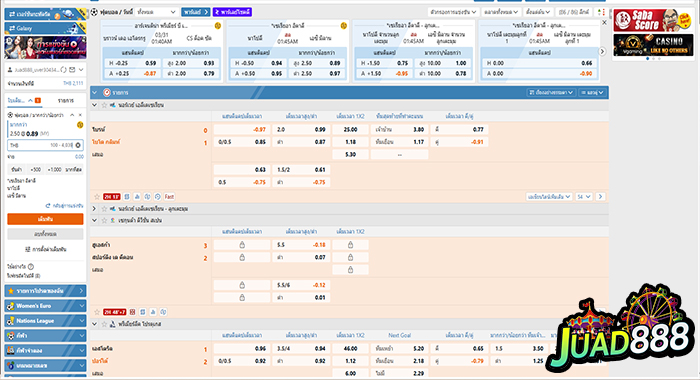Click the Fast market icon in the match row
This screenshot has height=380, width=700.
tap(169, 196)
